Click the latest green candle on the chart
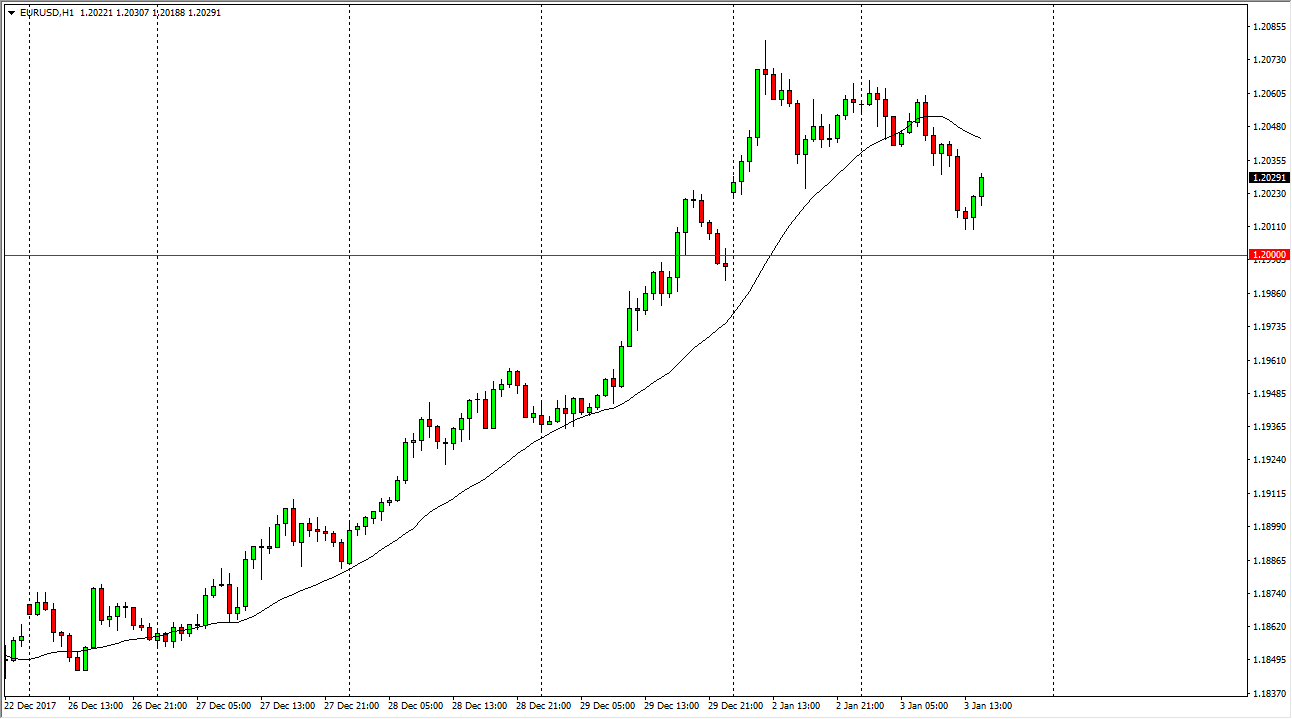 coord(981,186)
